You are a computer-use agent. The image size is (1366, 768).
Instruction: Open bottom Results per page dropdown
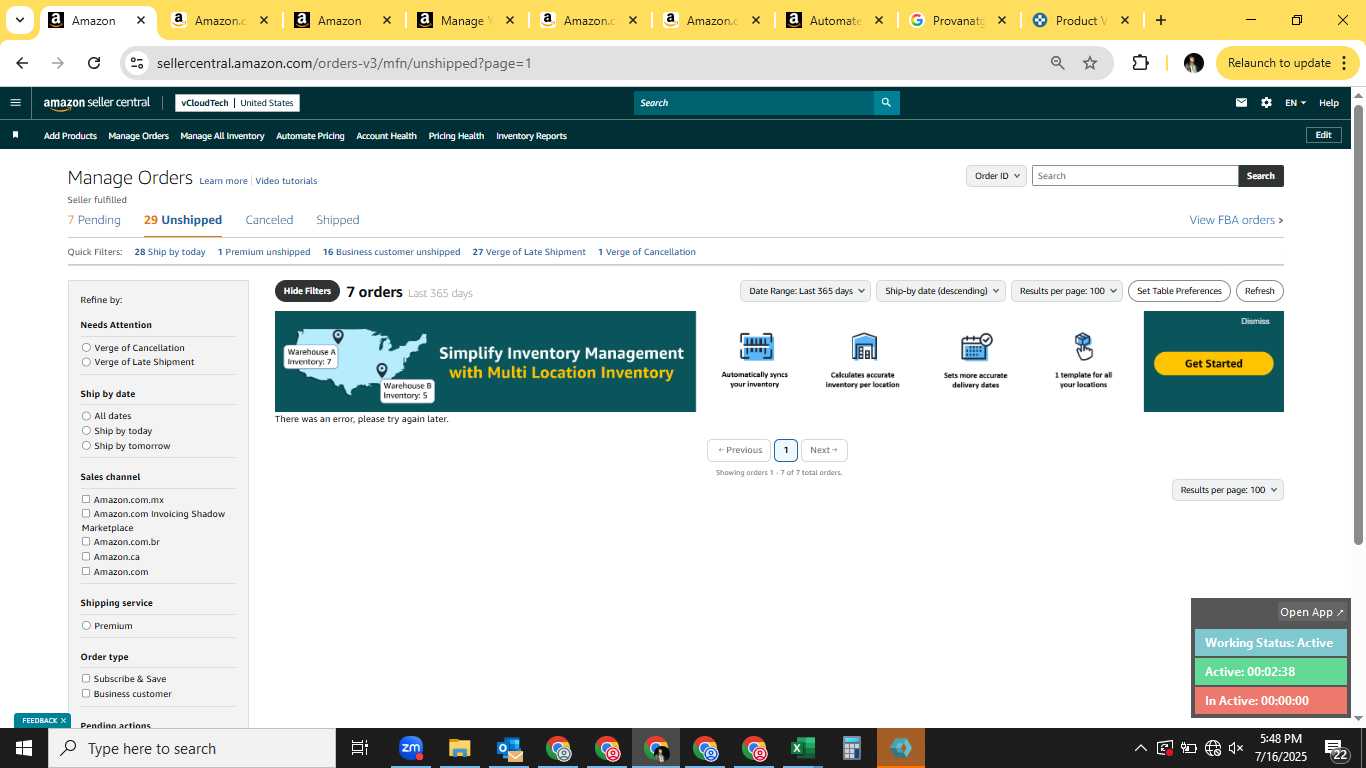(1228, 490)
